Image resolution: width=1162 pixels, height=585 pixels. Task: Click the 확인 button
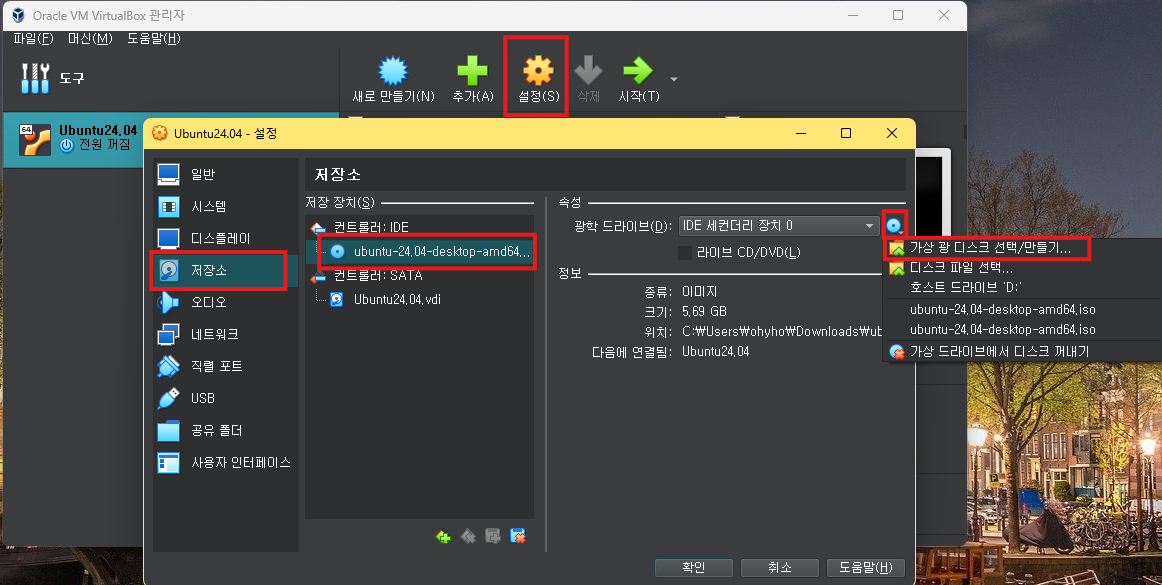pyautogui.click(x=694, y=567)
